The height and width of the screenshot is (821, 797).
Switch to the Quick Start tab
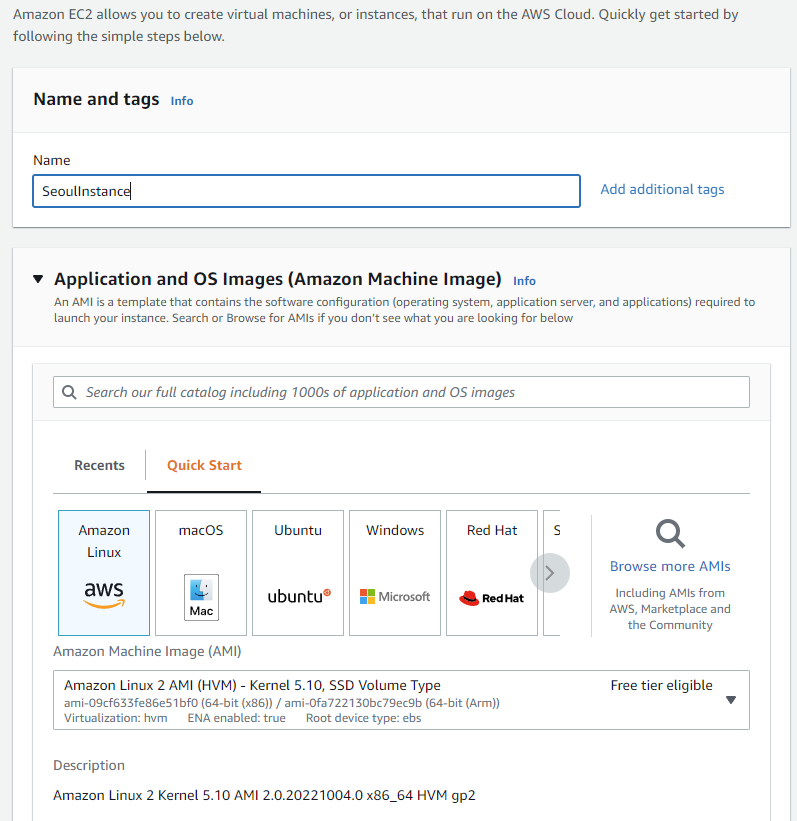point(204,465)
